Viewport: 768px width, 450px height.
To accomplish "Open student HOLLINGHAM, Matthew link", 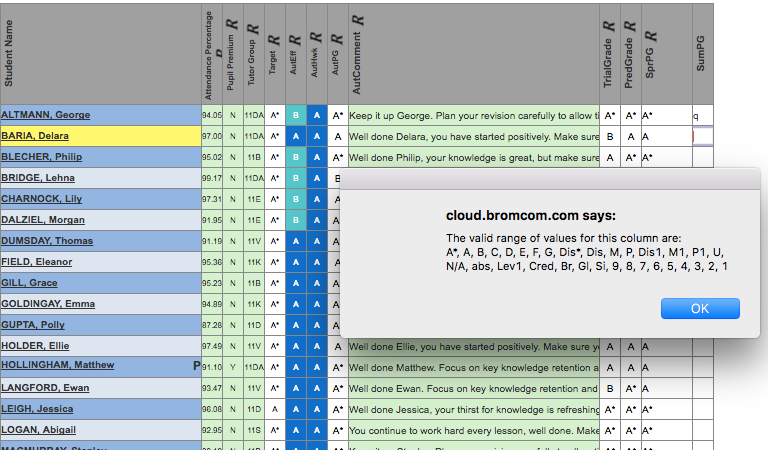I will pyautogui.click(x=58, y=365).
